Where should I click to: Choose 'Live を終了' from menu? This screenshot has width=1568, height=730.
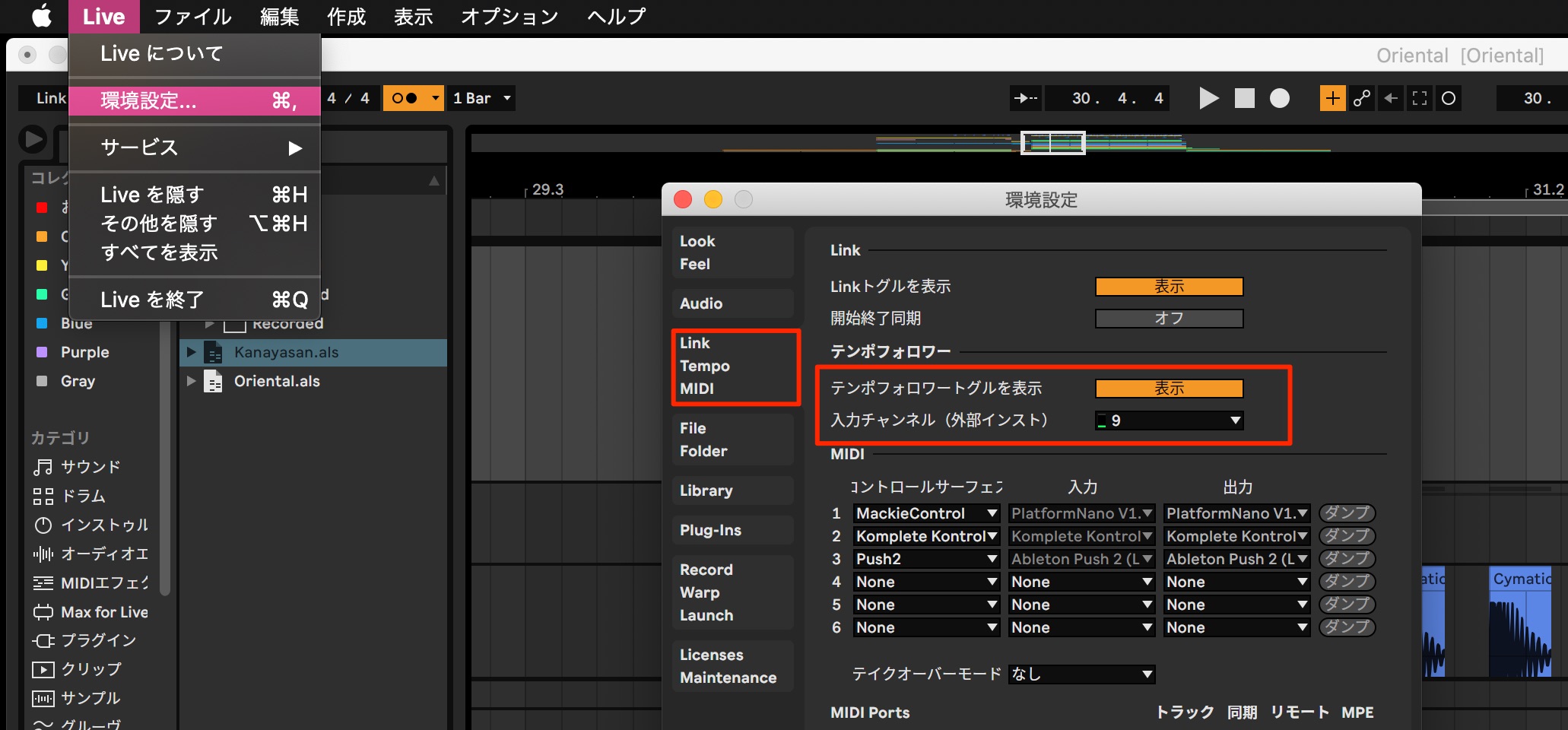[x=195, y=300]
